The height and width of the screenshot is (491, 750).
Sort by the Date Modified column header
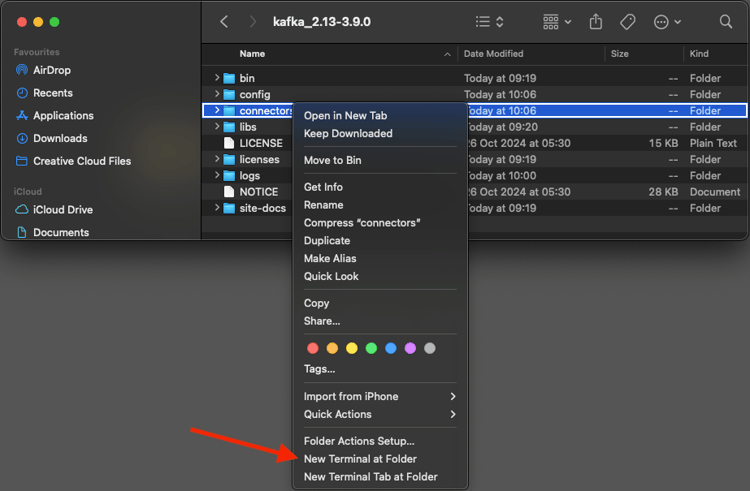tap(493, 54)
